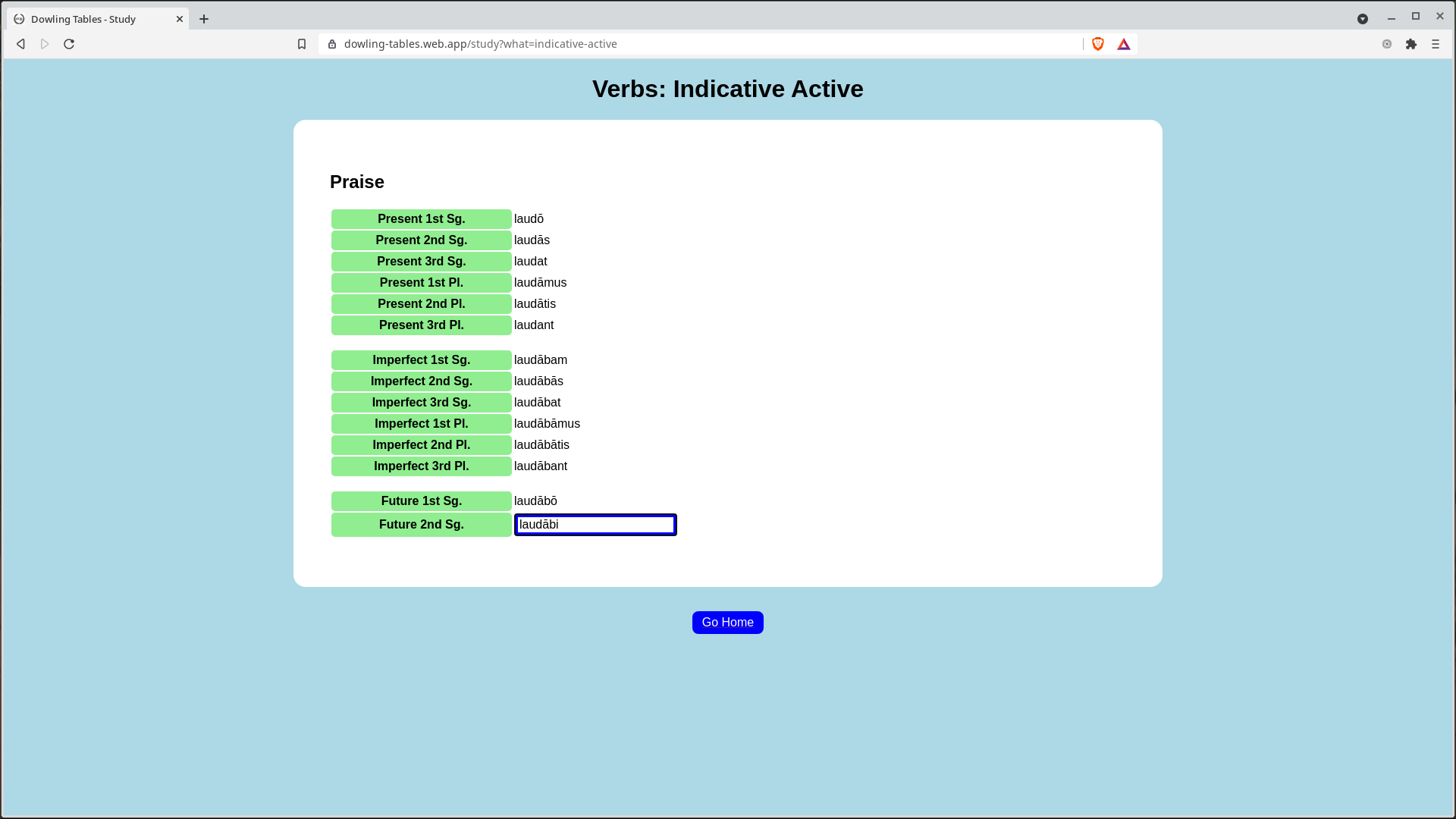The width and height of the screenshot is (1456, 819).
Task: Click the Praise heading
Action: (x=357, y=182)
